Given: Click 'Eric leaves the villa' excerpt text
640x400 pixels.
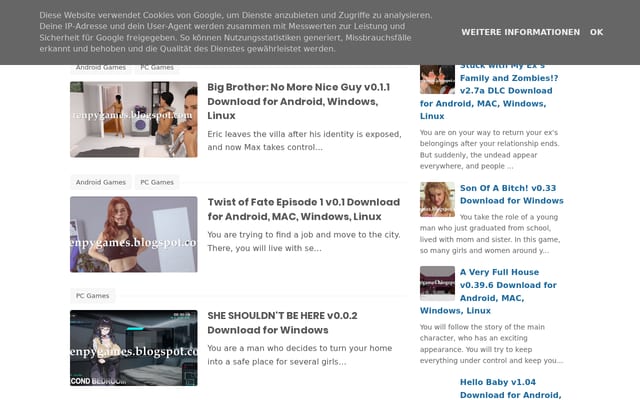Looking at the screenshot, I should pos(304,141).
